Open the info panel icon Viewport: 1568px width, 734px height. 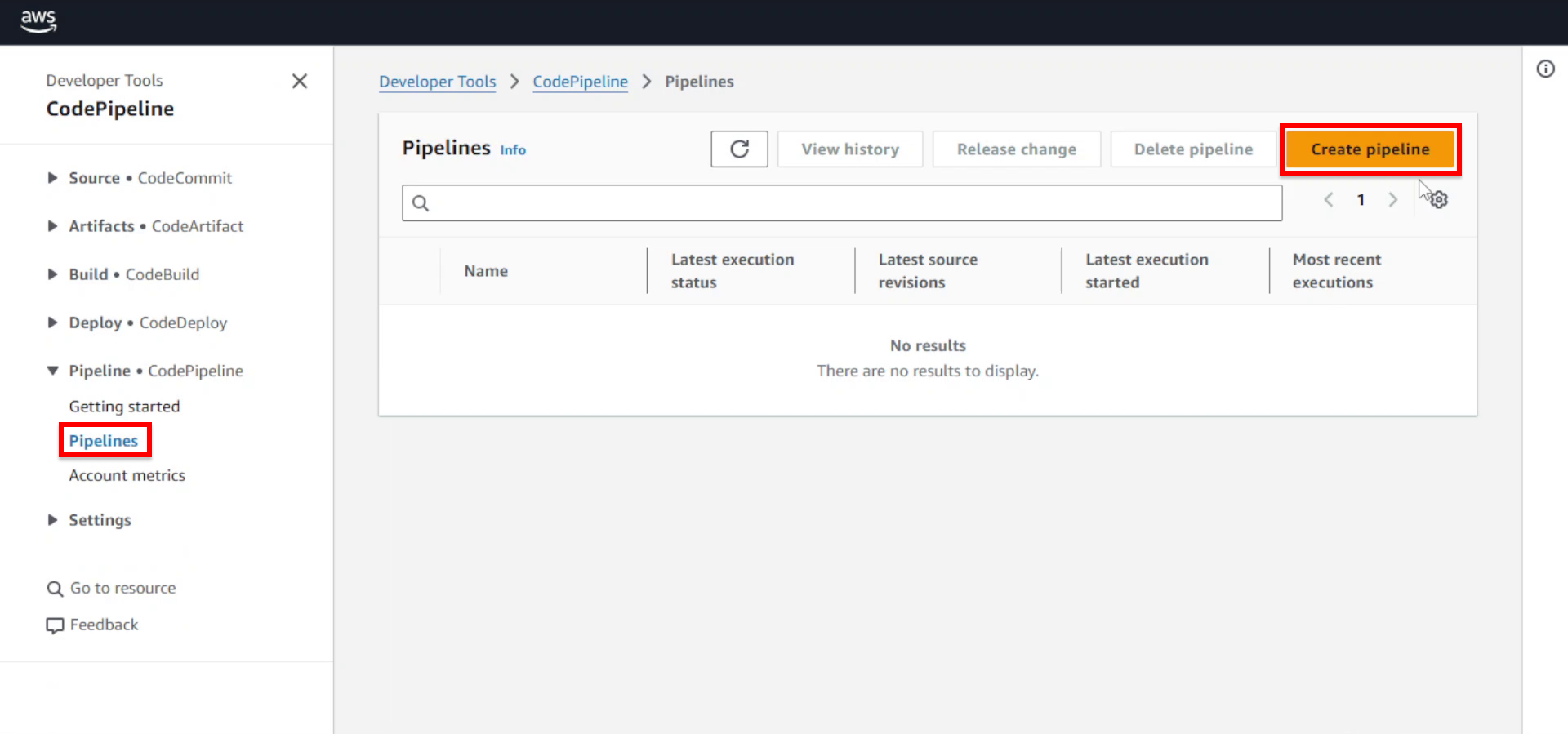tap(1545, 69)
